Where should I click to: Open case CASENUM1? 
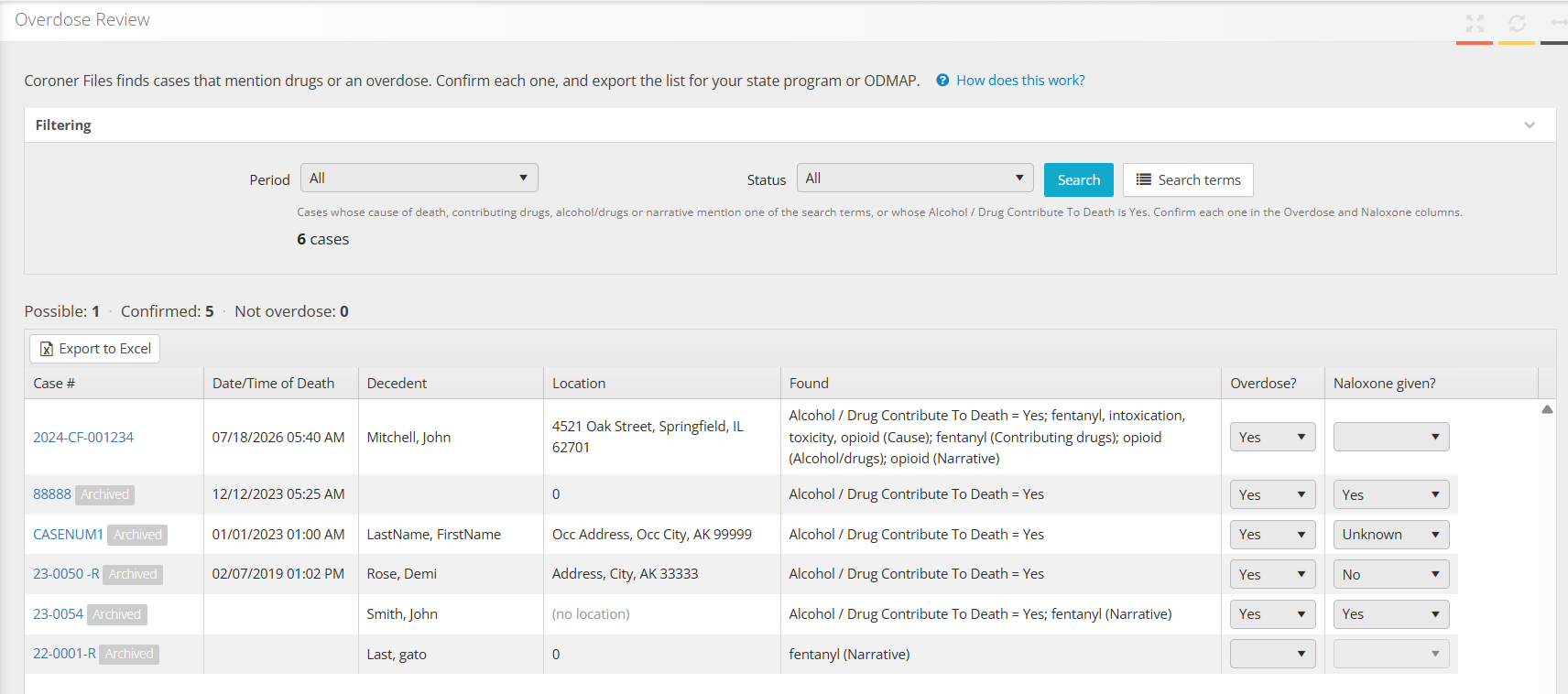coord(69,535)
